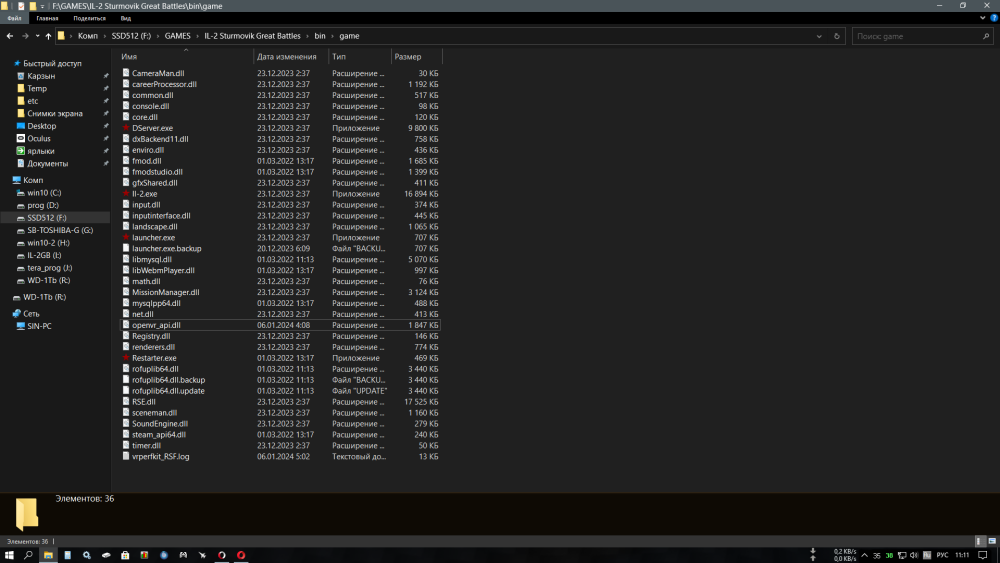This screenshot has height=563, width=1000.
Task: Open tera_prog (J:) drive
Action: pos(49,268)
